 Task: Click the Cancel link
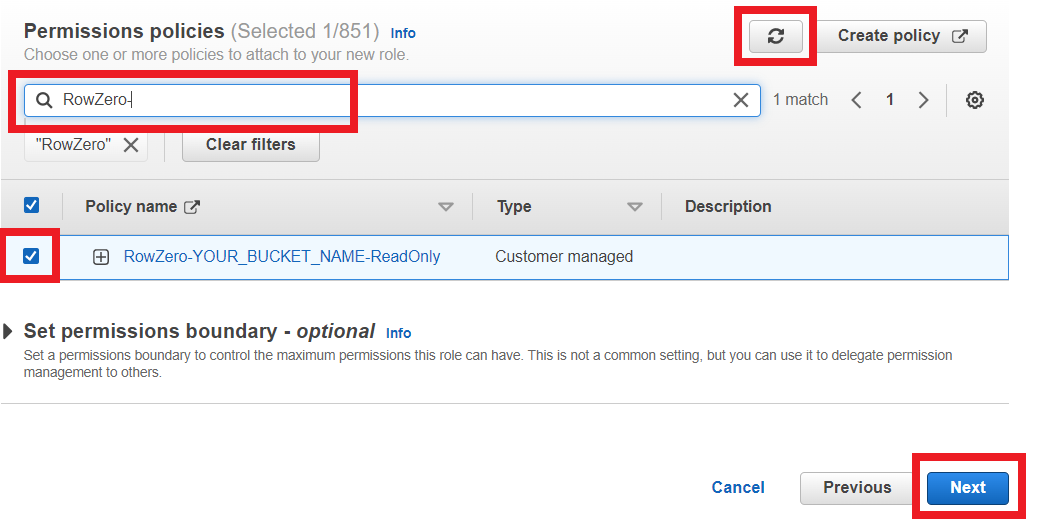[x=738, y=488]
